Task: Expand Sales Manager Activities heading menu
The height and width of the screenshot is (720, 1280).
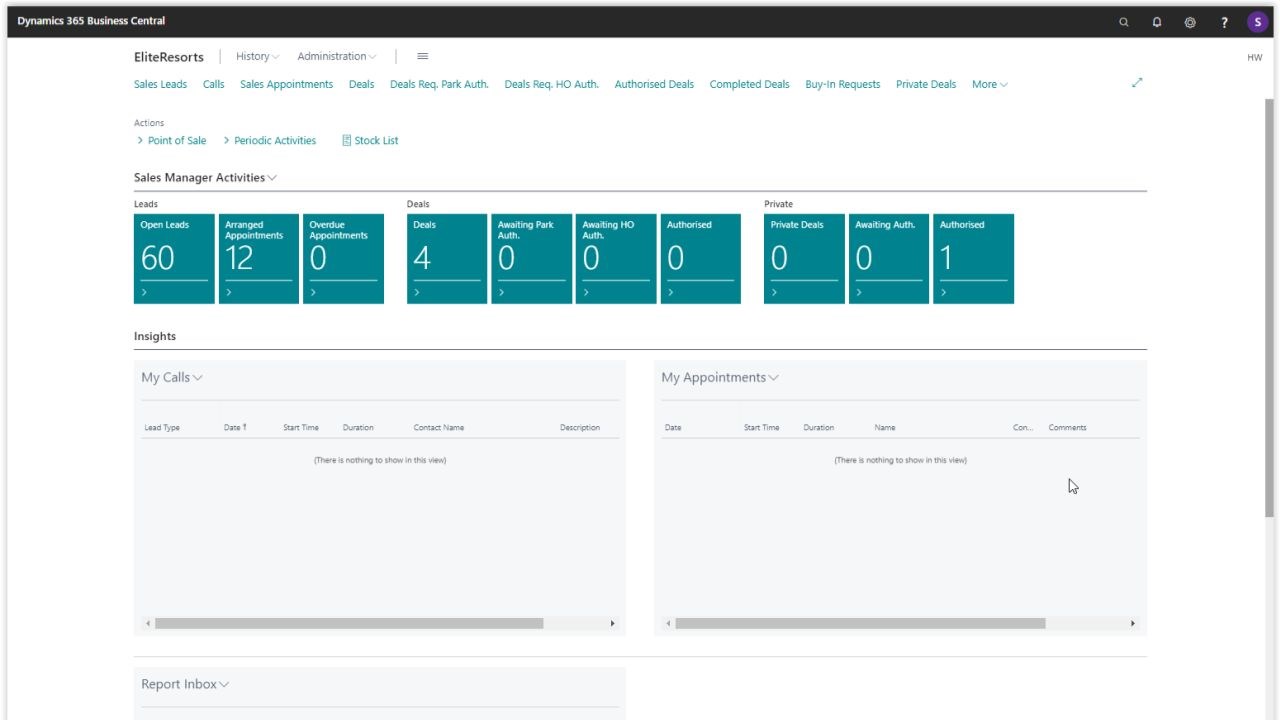Action: (x=205, y=178)
